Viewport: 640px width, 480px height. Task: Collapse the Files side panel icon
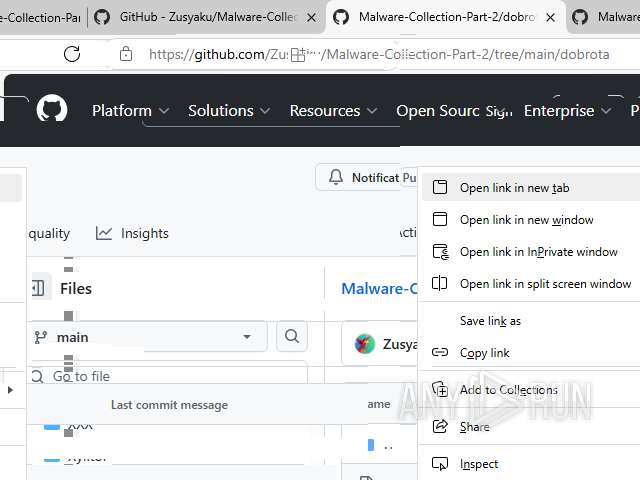(39, 288)
